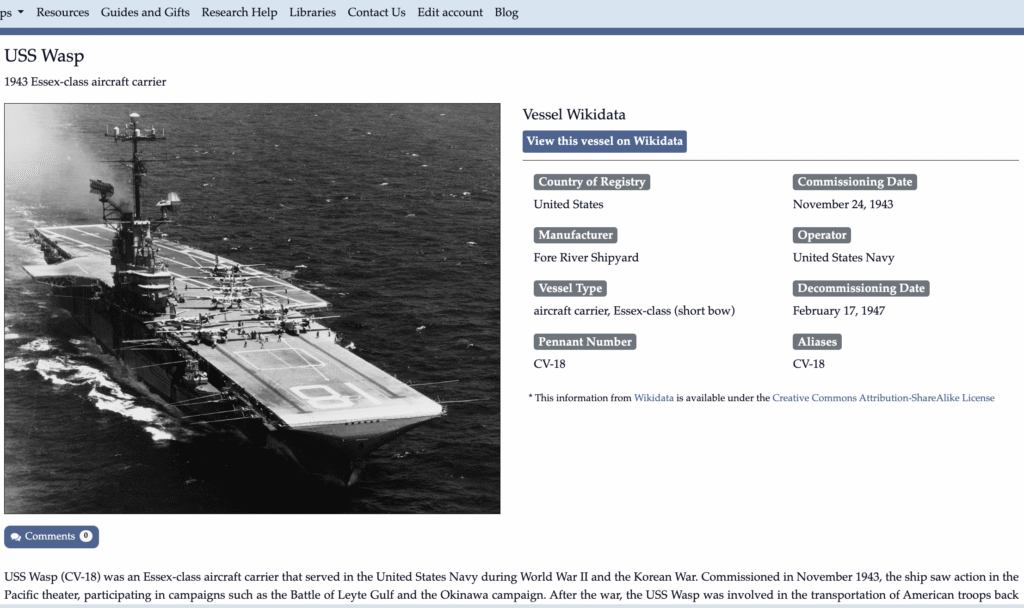Image resolution: width=1024 pixels, height=608 pixels.
Task: Open the Libraries navigation link
Action: click(312, 12)
